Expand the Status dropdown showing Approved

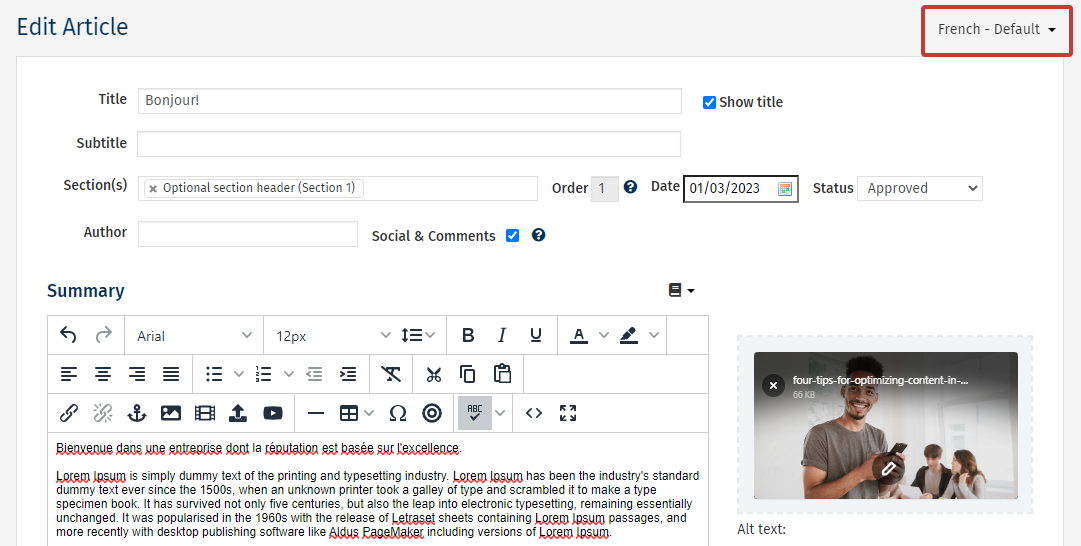[x=919, y=188]
